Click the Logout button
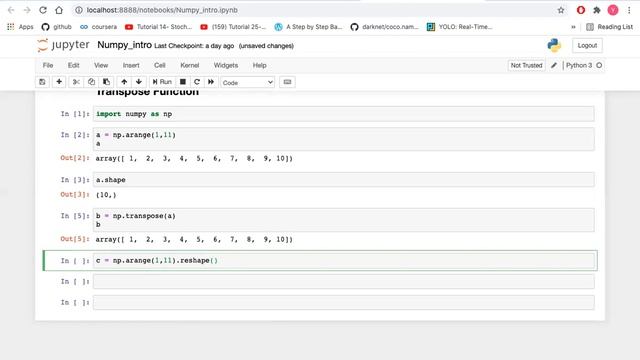 587,45
